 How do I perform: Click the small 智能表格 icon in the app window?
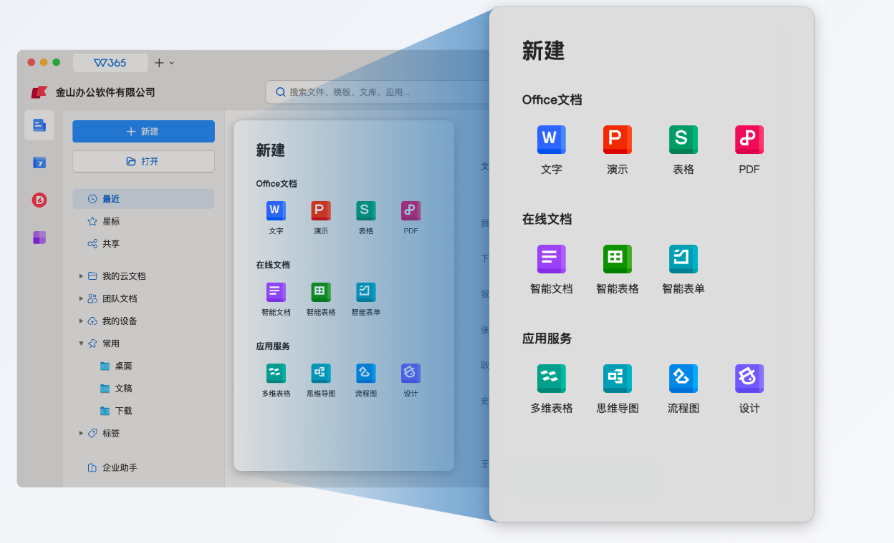click(x=320, y=292)
